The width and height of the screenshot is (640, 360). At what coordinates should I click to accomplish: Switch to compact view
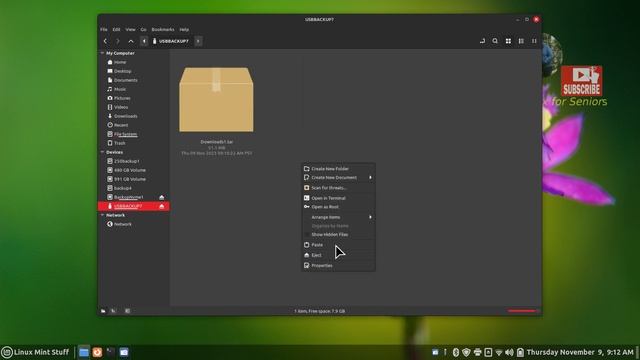pyautogui.click(x=534, y=41)
